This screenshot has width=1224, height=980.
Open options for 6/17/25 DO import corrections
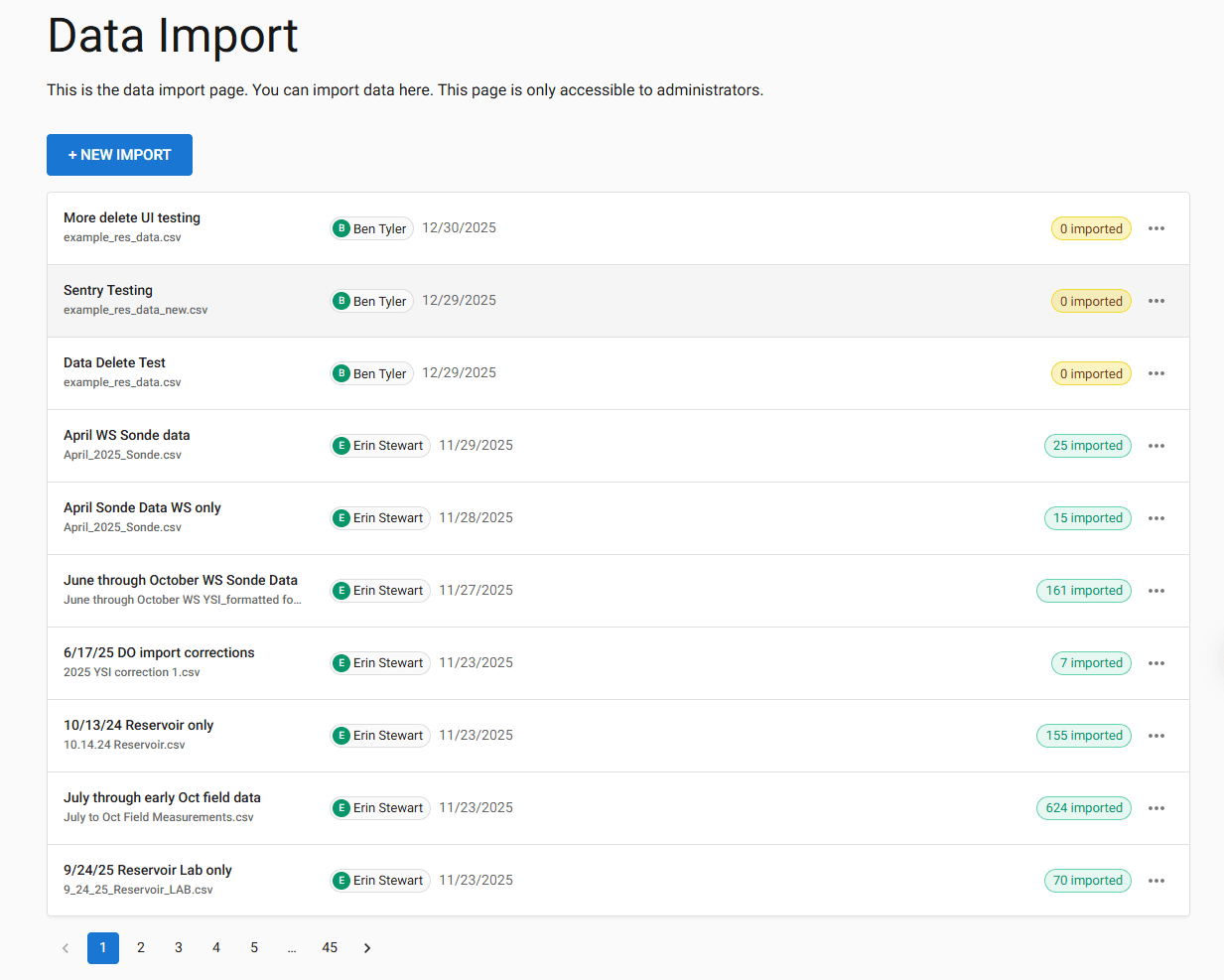[1156, 663]
